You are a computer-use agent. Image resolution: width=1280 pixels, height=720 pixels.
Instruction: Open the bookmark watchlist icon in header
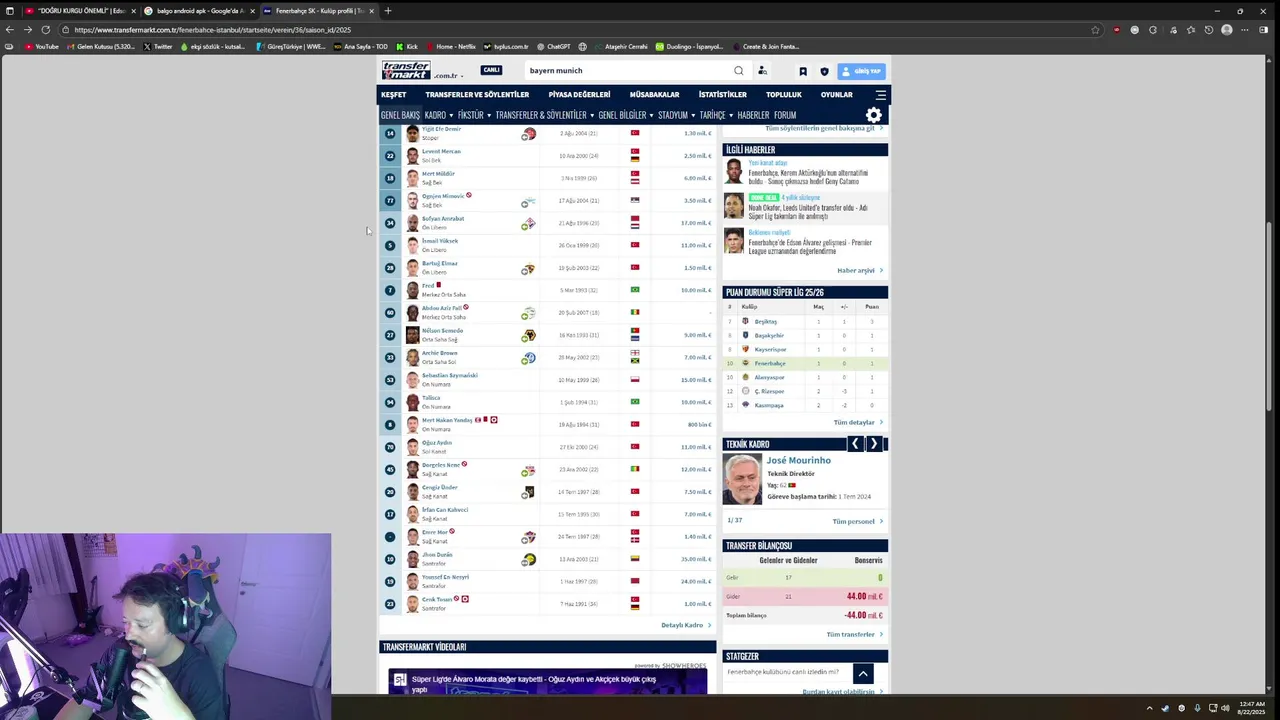[803, 72]
